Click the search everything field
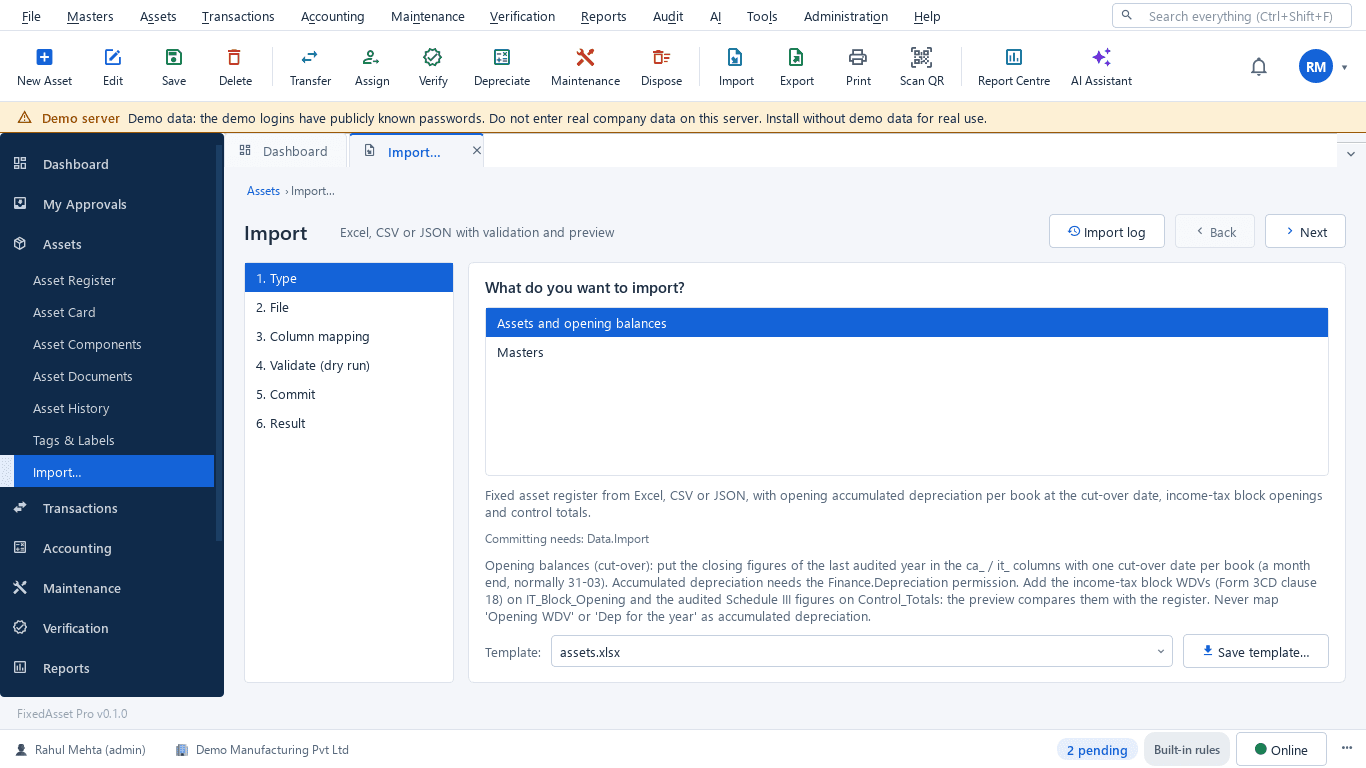This screenshot has height=768, width=1366. click(1232, 16)
